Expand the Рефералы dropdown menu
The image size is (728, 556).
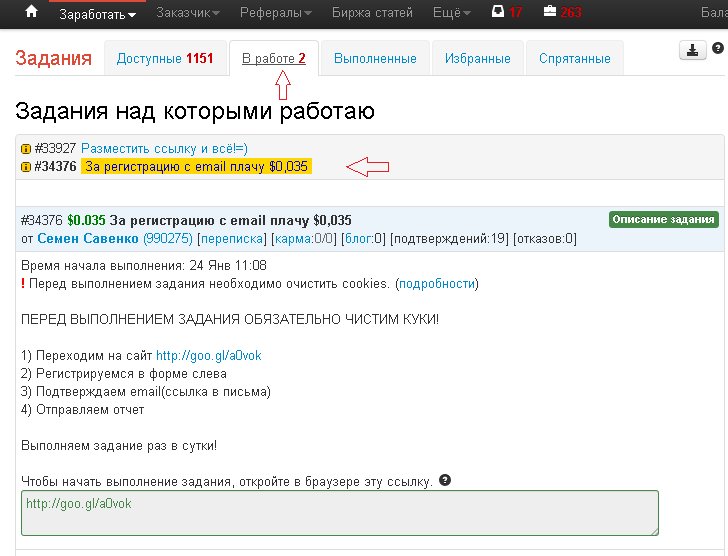click(275, 13)
